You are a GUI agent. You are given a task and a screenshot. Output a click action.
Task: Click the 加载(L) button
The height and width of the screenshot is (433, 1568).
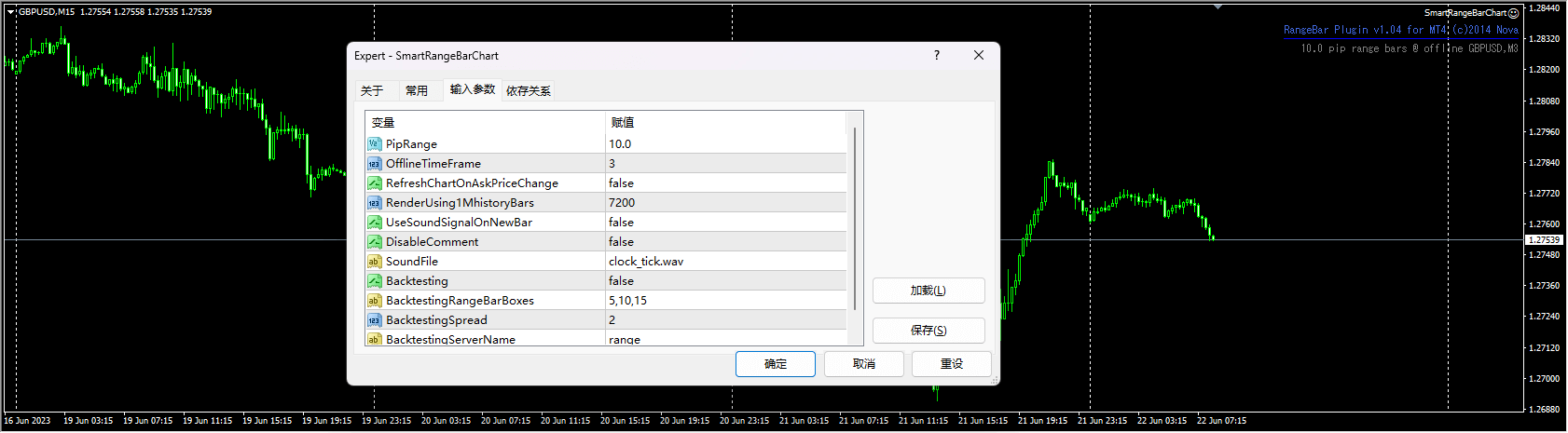pos(928,291)
